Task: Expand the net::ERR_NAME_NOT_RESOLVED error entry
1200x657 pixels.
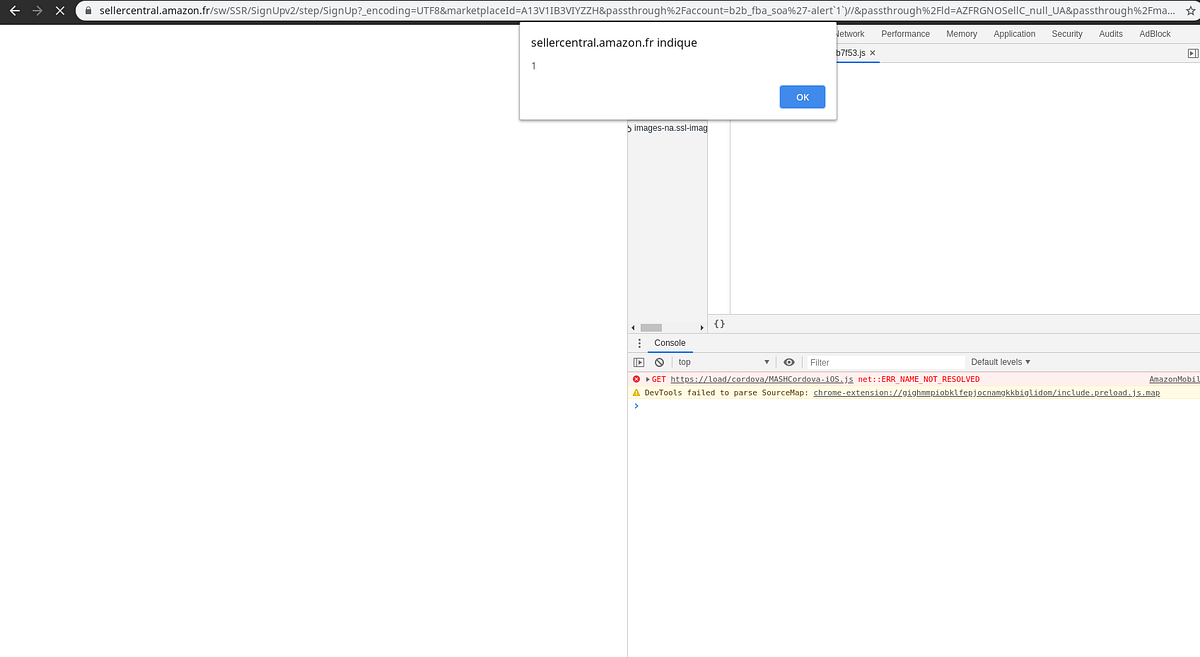Action: pos(649,379)
